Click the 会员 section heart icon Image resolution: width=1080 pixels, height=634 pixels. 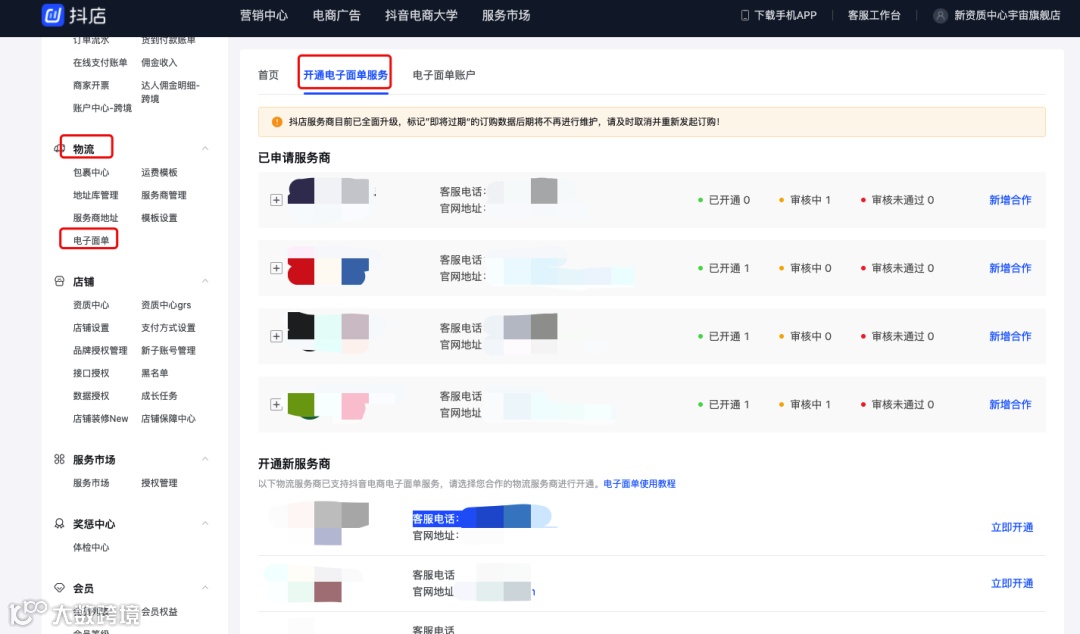59,588
